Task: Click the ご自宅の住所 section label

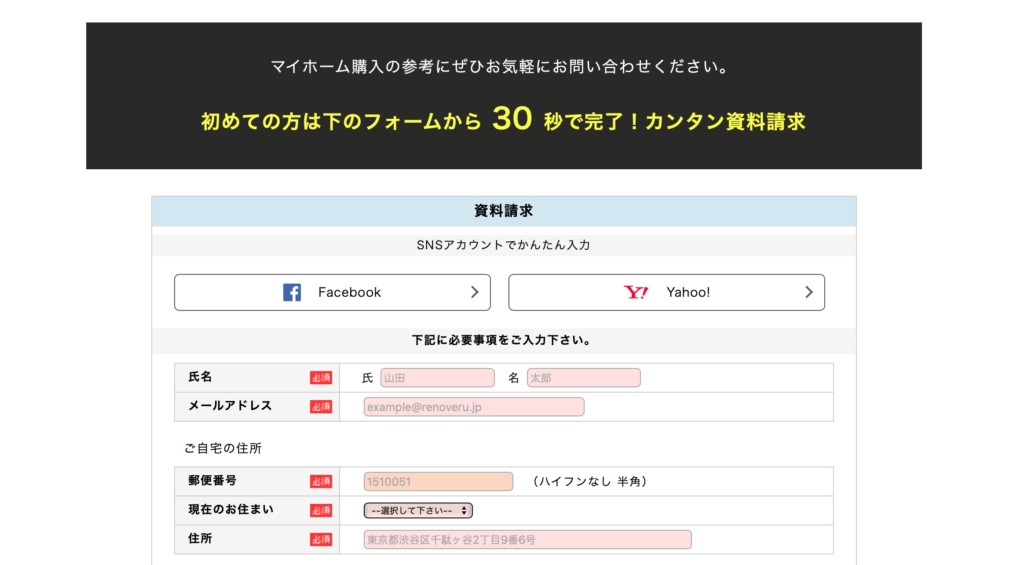Action: [x=223, y=448]
